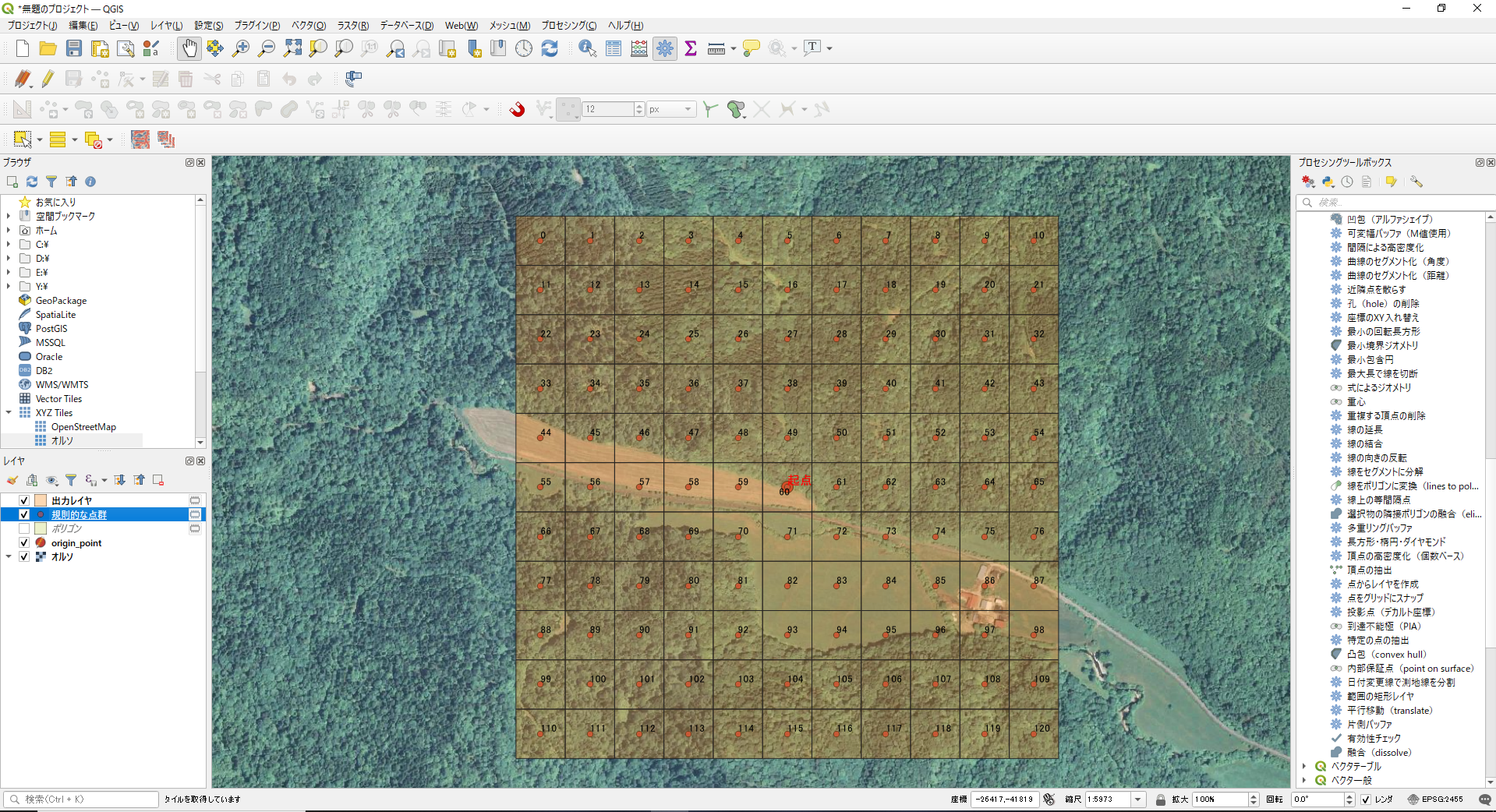Click the Identify Features tool
The width and height of the screenshot is (1496, 812).
pyautogui.click(x=587, y=48)
